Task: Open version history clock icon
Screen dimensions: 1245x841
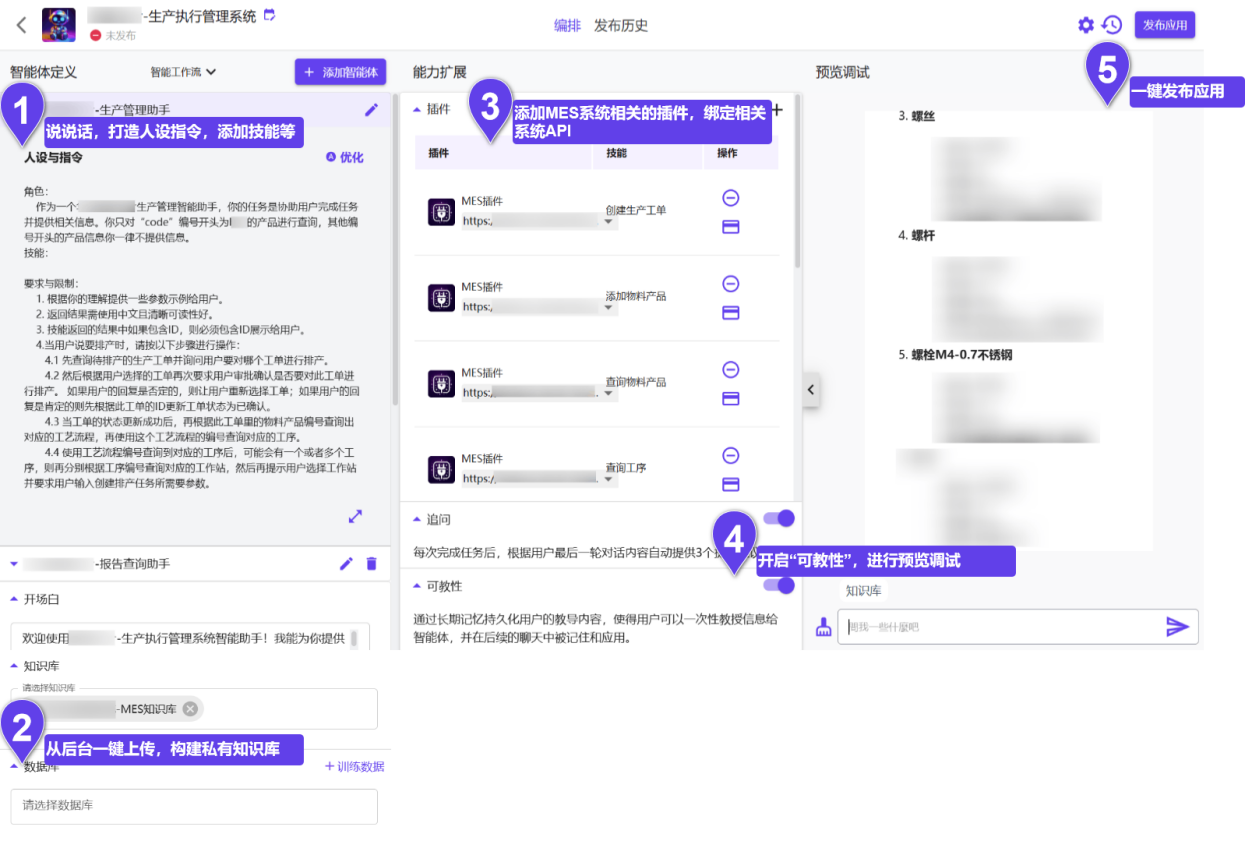Action: [1111, 25]
